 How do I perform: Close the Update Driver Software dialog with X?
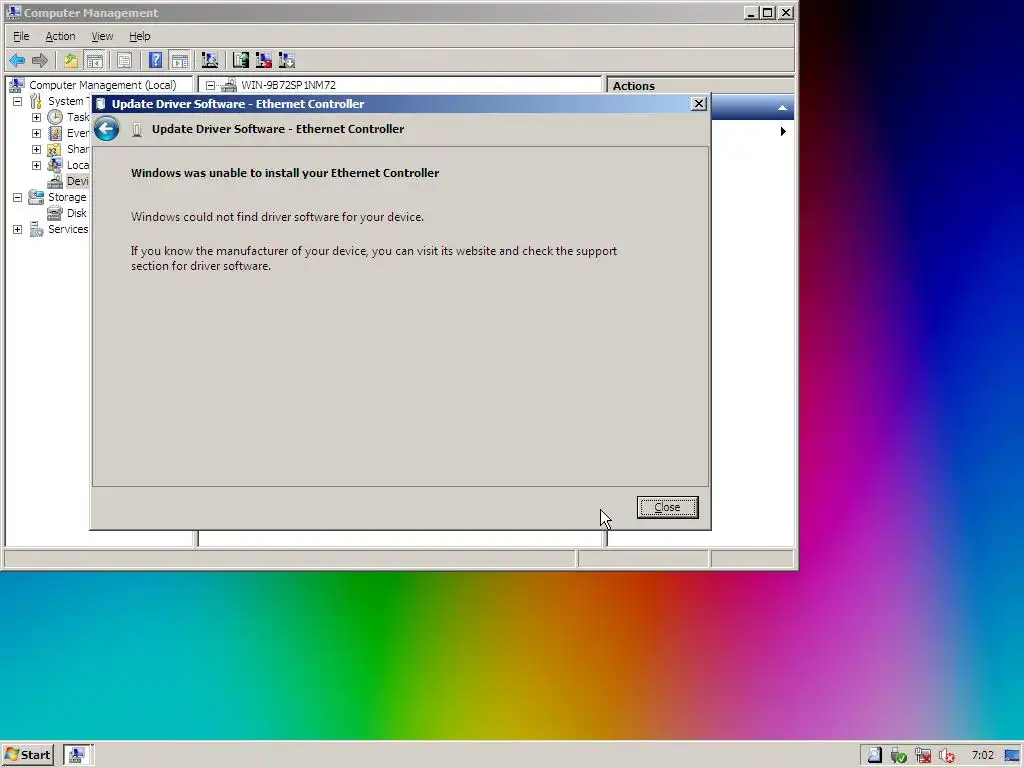(699, 104)
